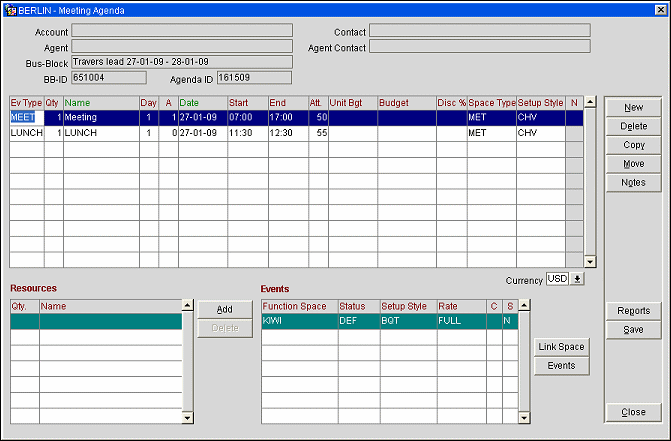Click the Bus-Block input field
The width and height of the screenshot is (671, 441).
click(181, 62)
